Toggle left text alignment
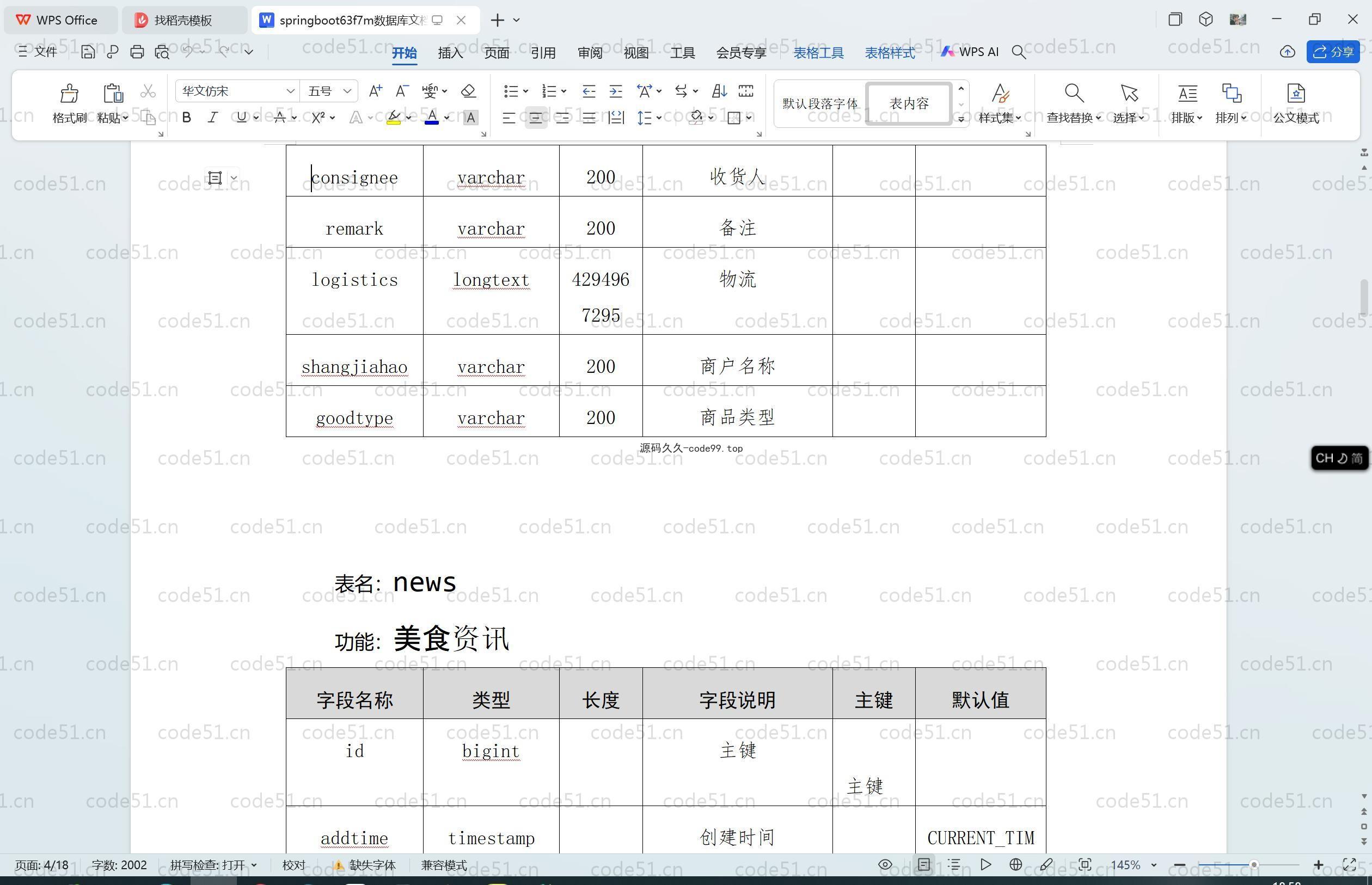The width and height of the screenshot is (1372, 885). 509,118
